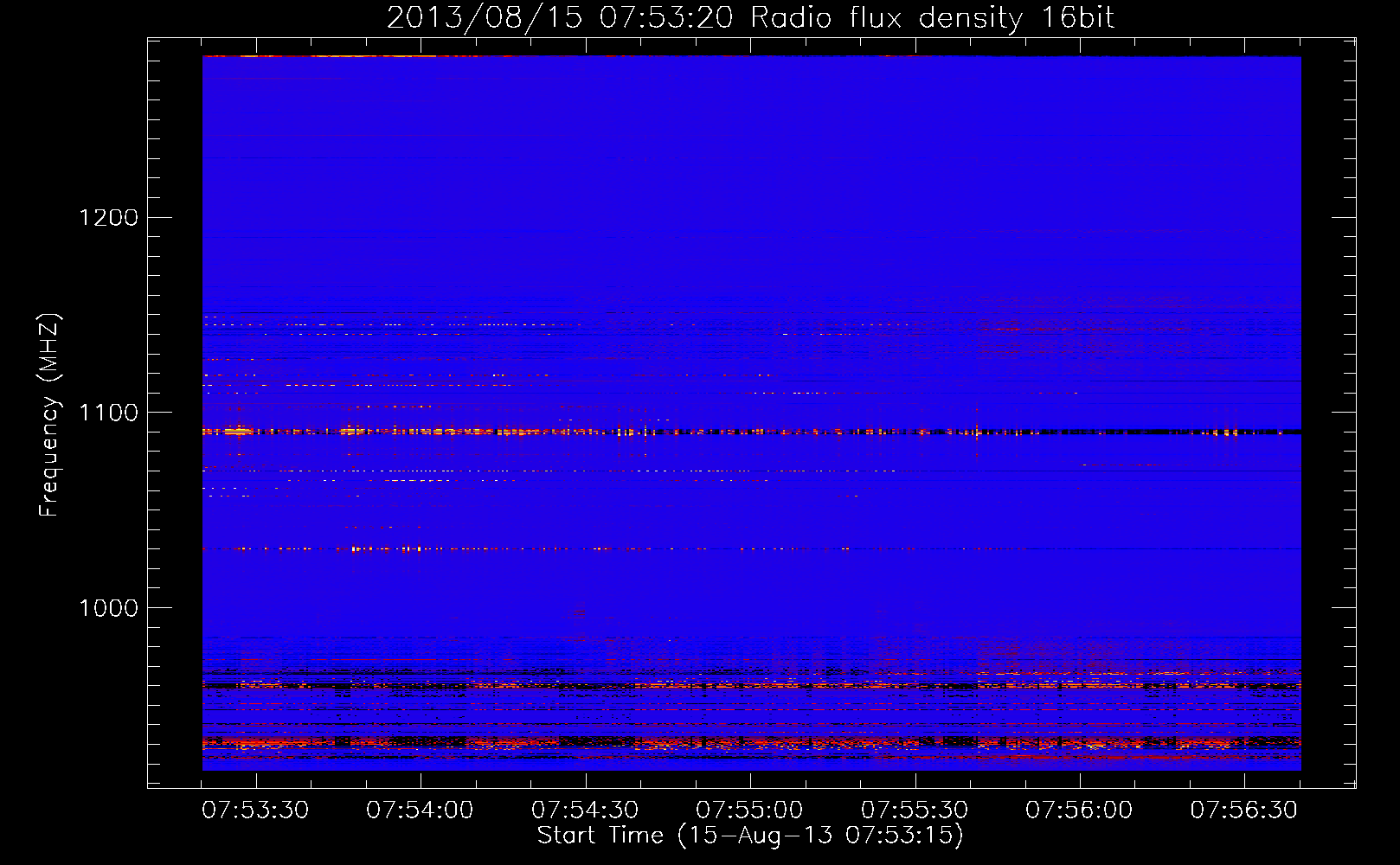Click the 07:56:30 time tick label
Screen dimensions: 1400x865
click(1244, 811)
